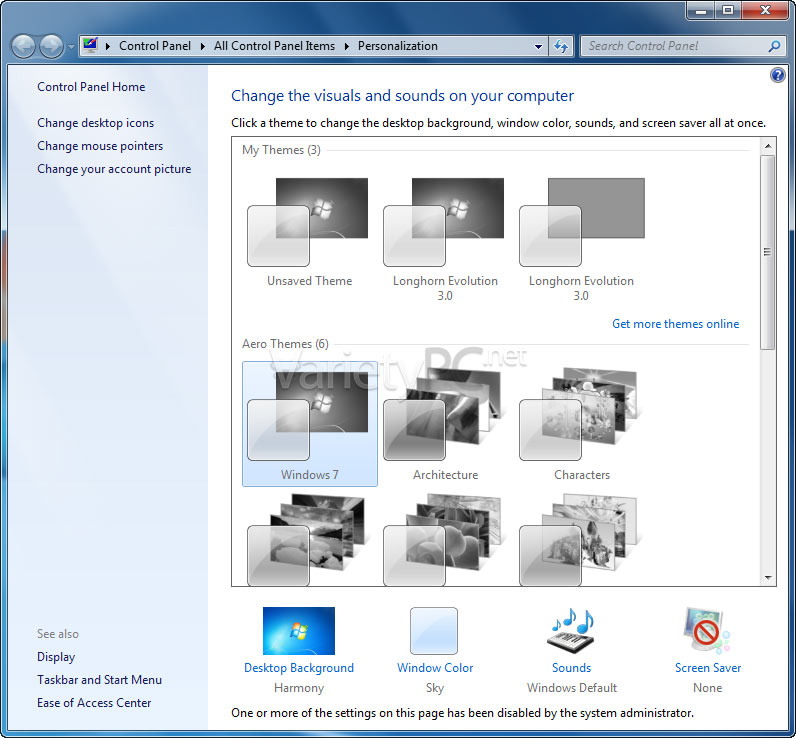Click the search magnifier icon
The height and width of the screenshot is (738, 796).
click(774, 46)
